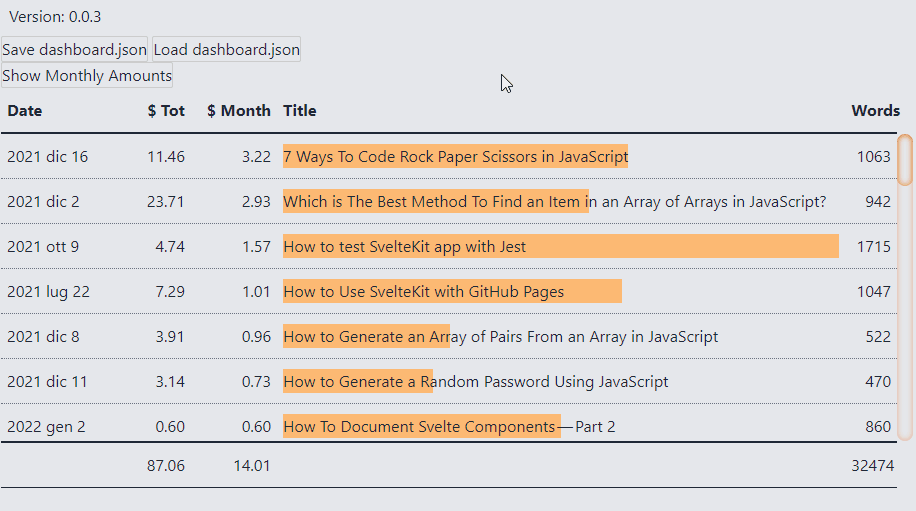Click the monthly amount 0.73

click(x=256, y=381)
